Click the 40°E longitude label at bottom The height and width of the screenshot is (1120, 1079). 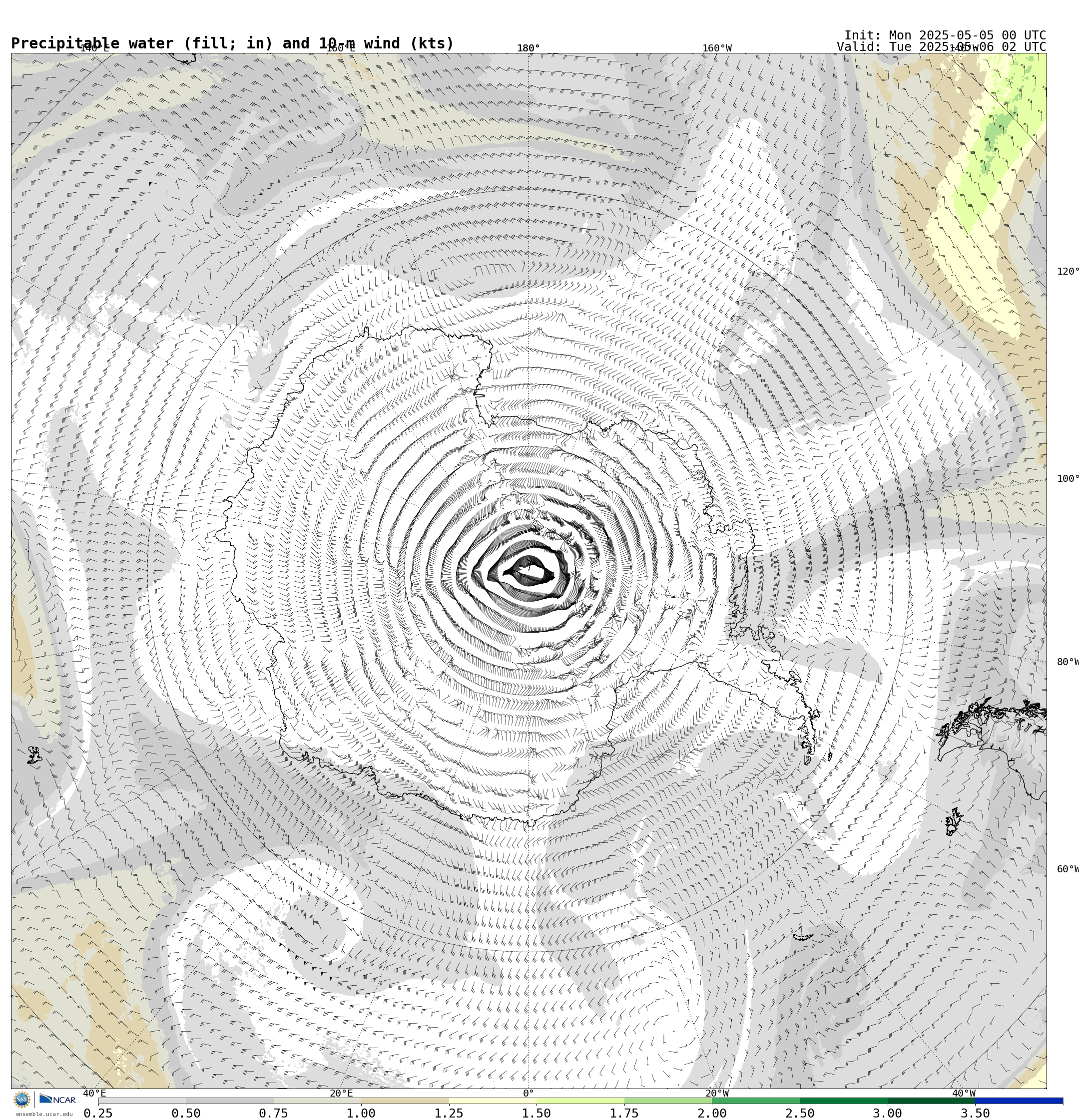click(x=94, y=1094)
